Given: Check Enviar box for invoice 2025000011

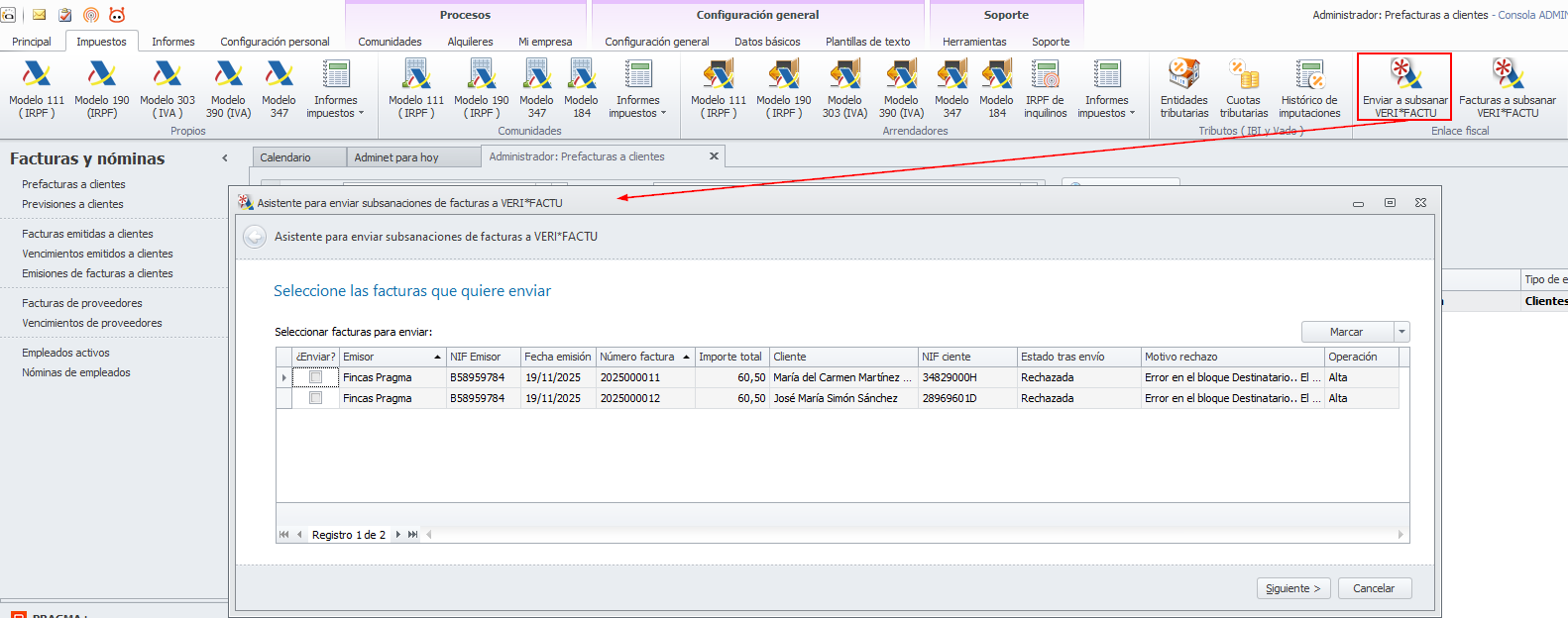Looking at the screenshot, I should coord(315,377).
